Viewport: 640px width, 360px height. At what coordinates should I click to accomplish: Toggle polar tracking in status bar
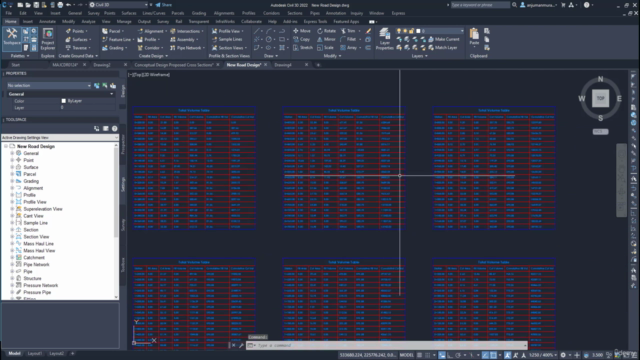point(458,355)
